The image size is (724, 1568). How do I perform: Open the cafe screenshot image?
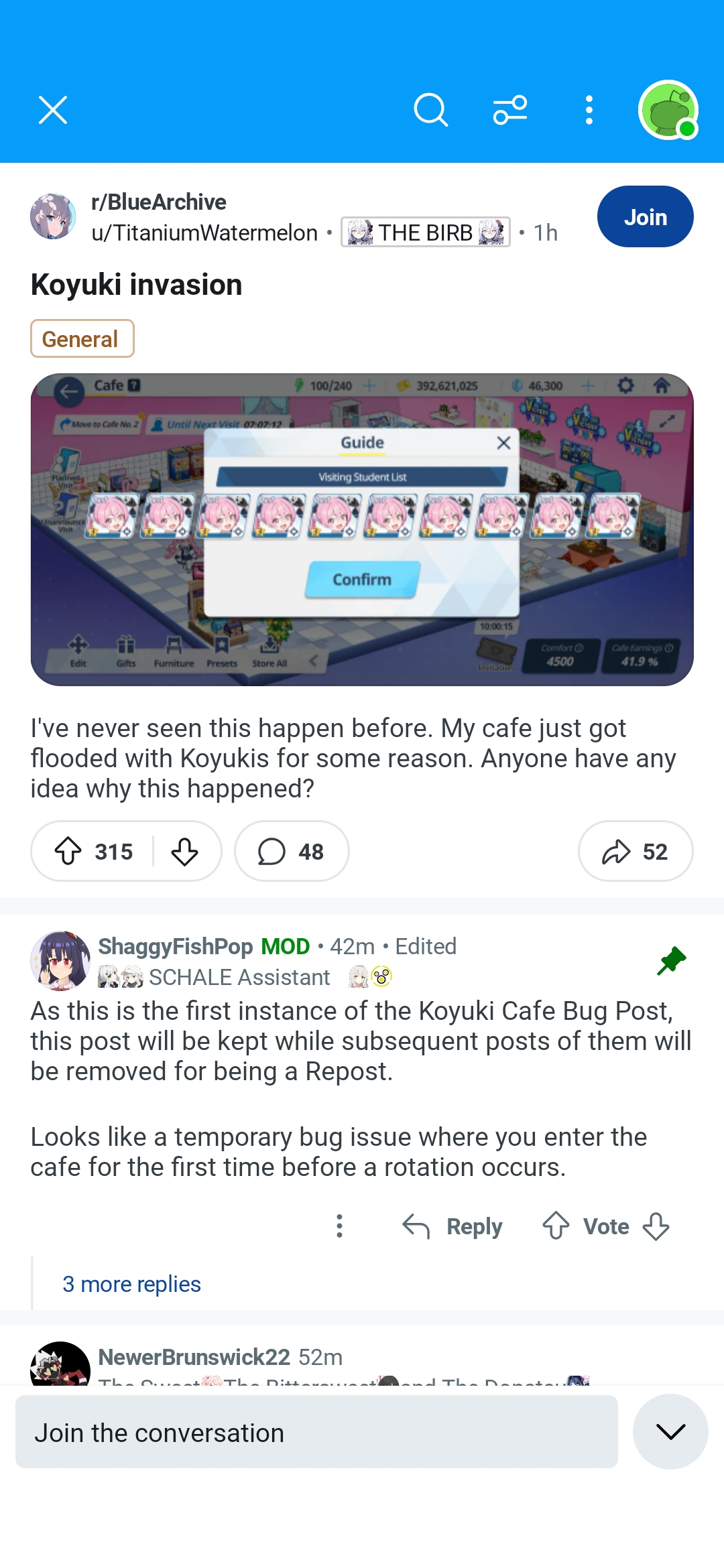362,529
